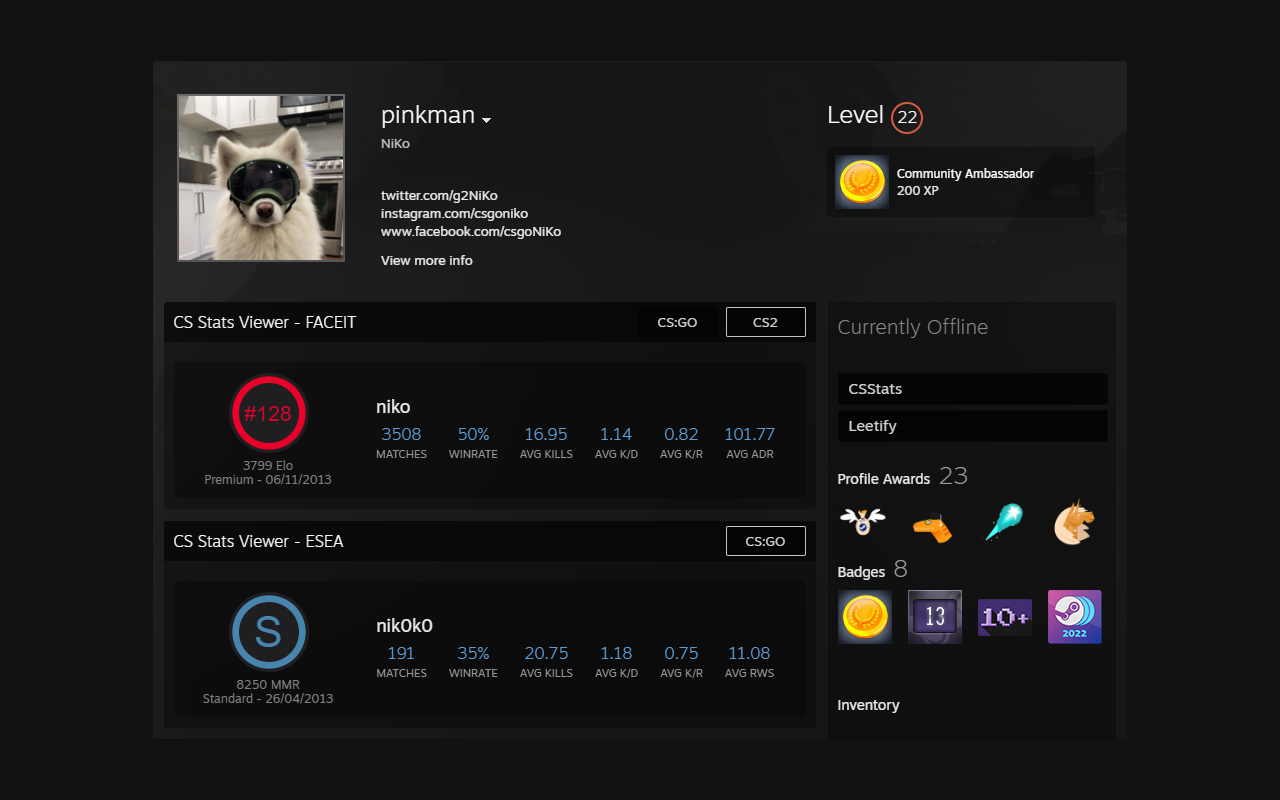Open the twitter.com/g2NiKo link
This screenshot has width=1280, height=800.
441,195
